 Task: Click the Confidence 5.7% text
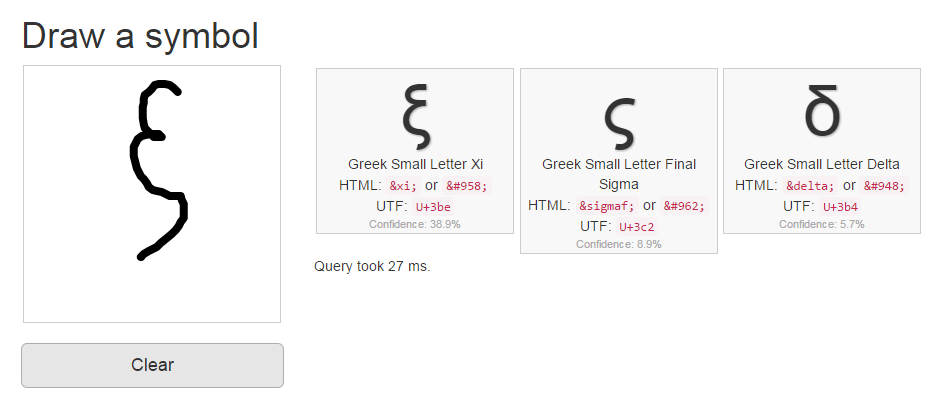click(x=821, y=224)
